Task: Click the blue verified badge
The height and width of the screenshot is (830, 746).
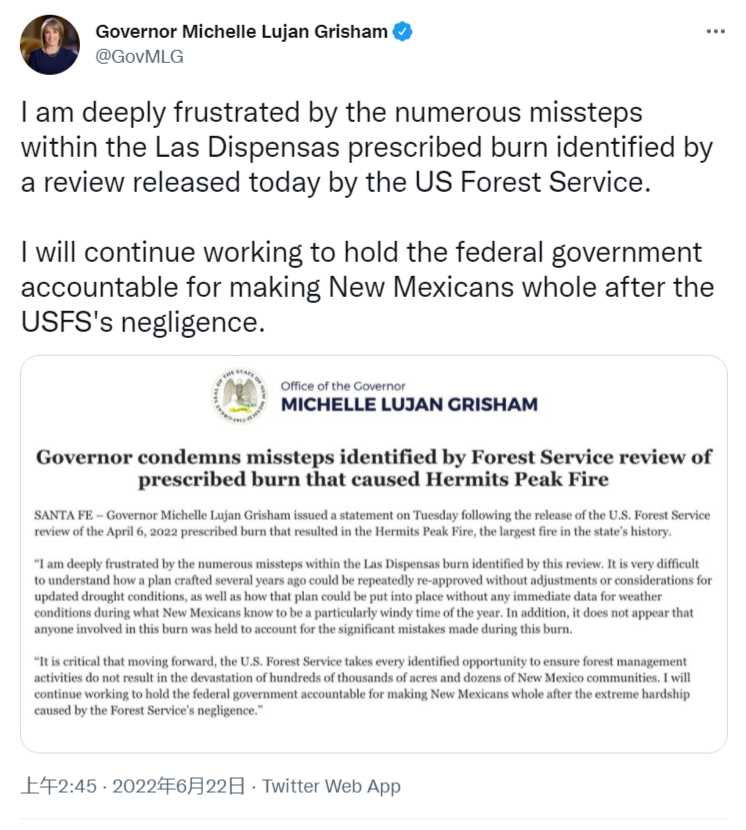Action: (402, 32)
